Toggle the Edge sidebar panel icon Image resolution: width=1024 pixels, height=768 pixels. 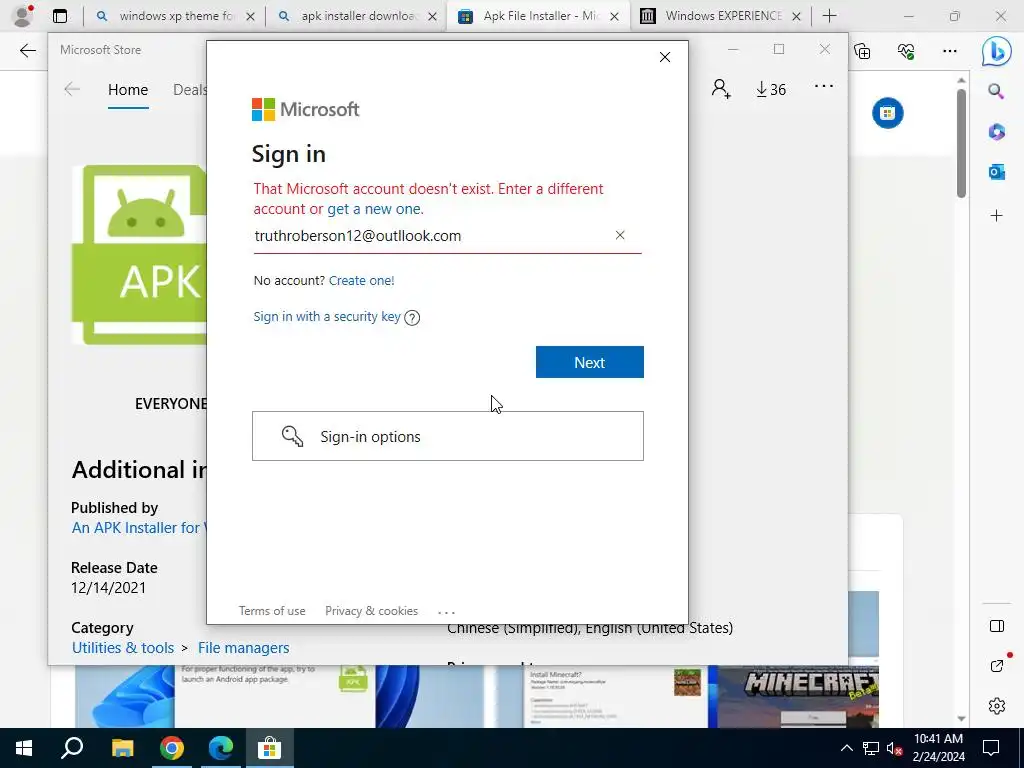tap(997, 626)
